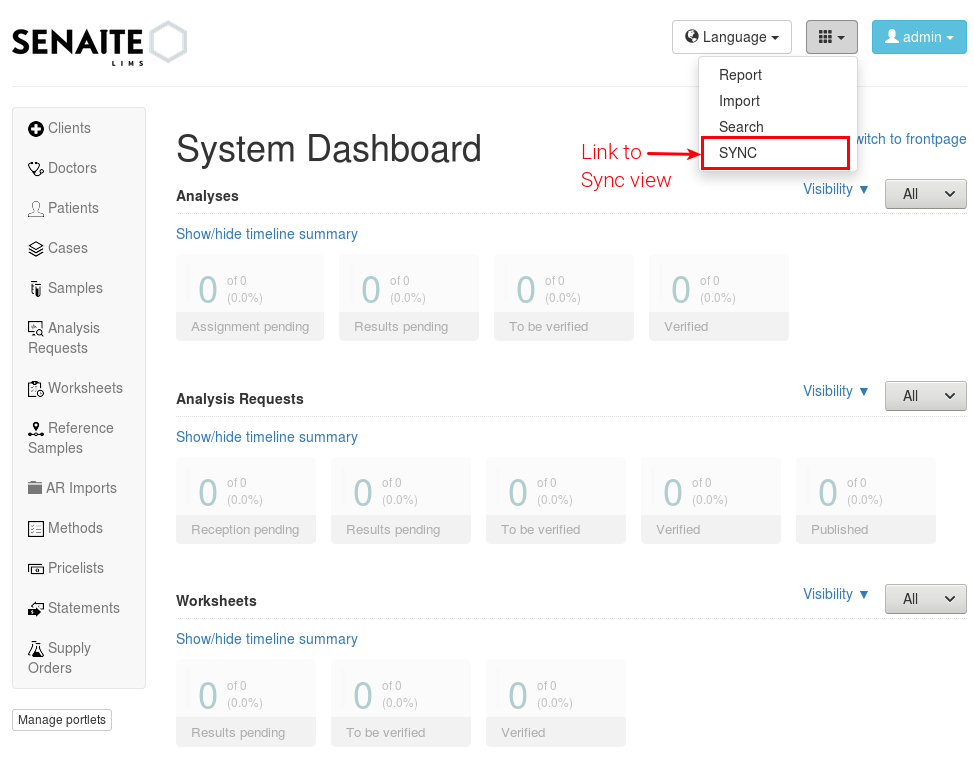Toggle the Worksheets timeline summary
The width and height of the screenshot is (974, 757).
click(x=266, y=638)
